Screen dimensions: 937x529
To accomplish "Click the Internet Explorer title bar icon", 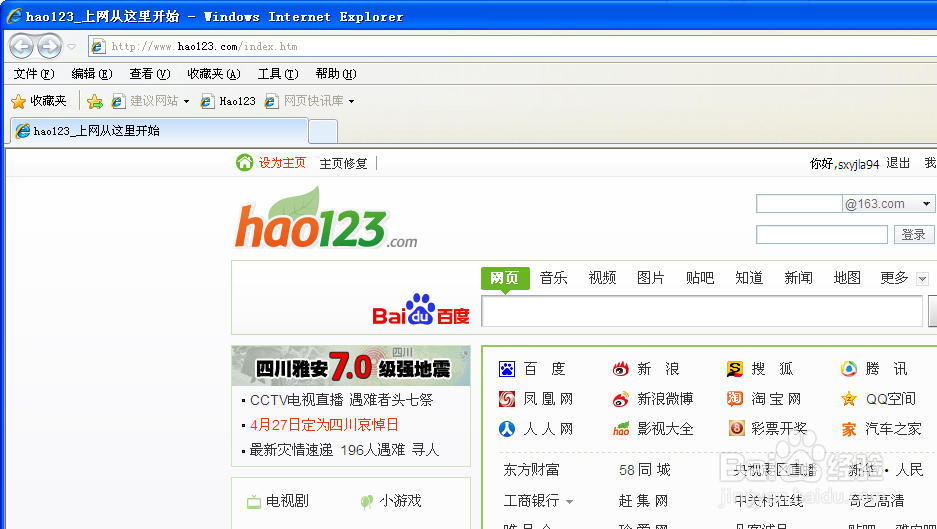I will (14, 16).
